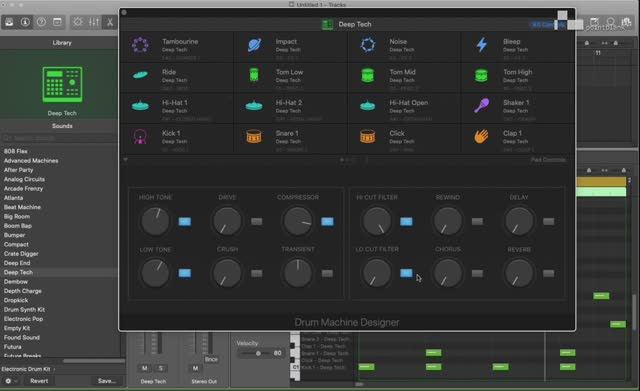Select the Clap 1 hand icon

482,136
